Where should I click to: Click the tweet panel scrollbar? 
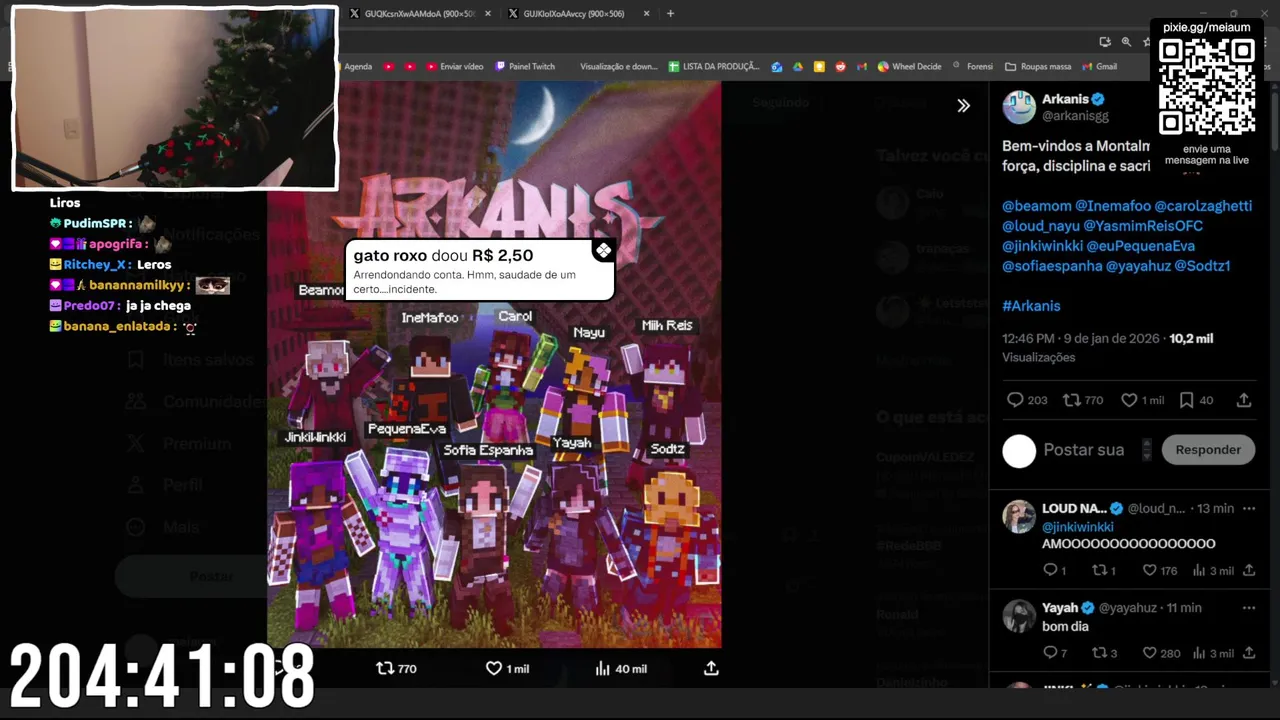tap(1275, 120)
